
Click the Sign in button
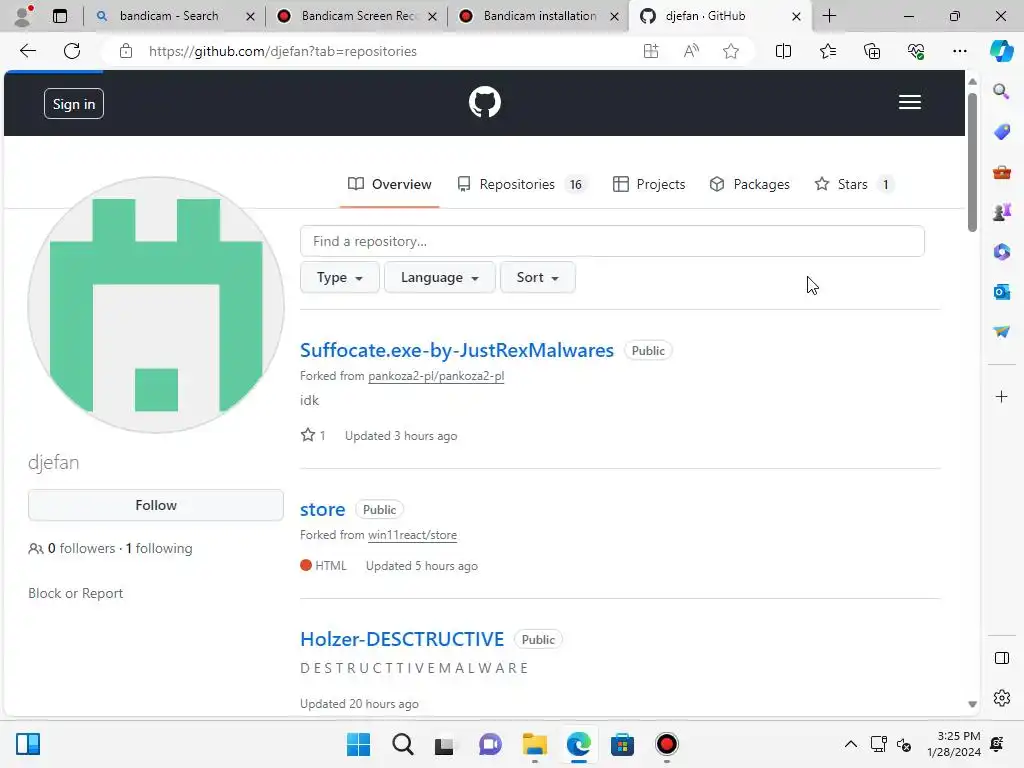[x=74, y=104]
